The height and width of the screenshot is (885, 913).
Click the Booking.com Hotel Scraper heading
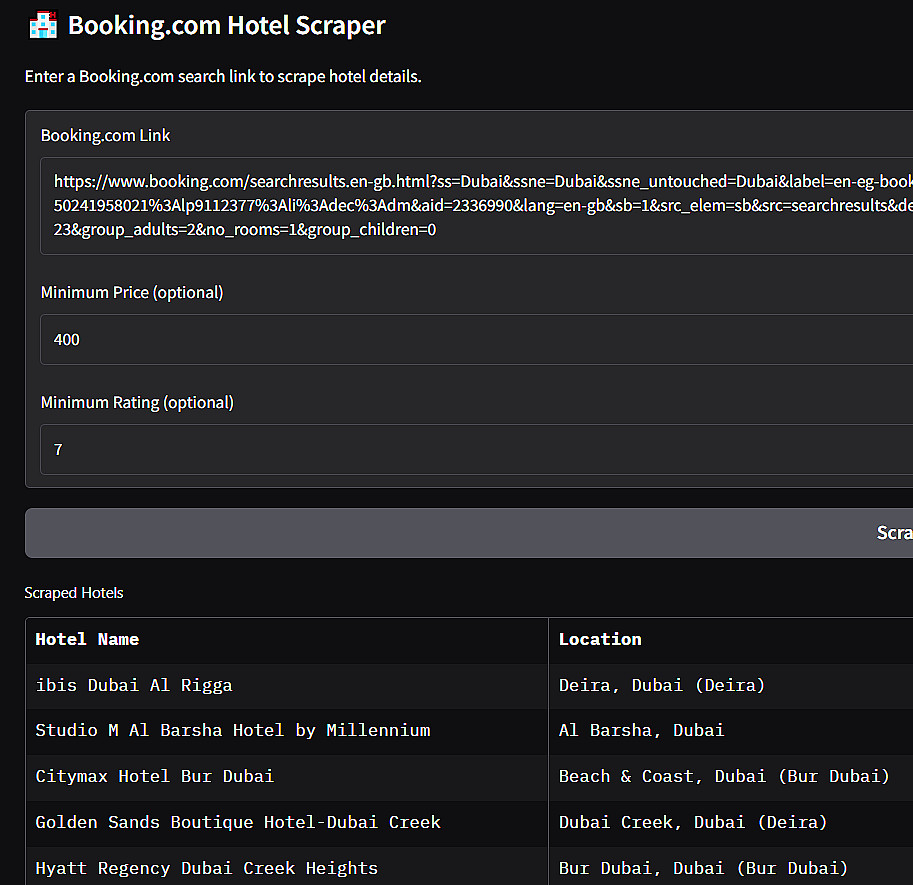coord(227,26)
